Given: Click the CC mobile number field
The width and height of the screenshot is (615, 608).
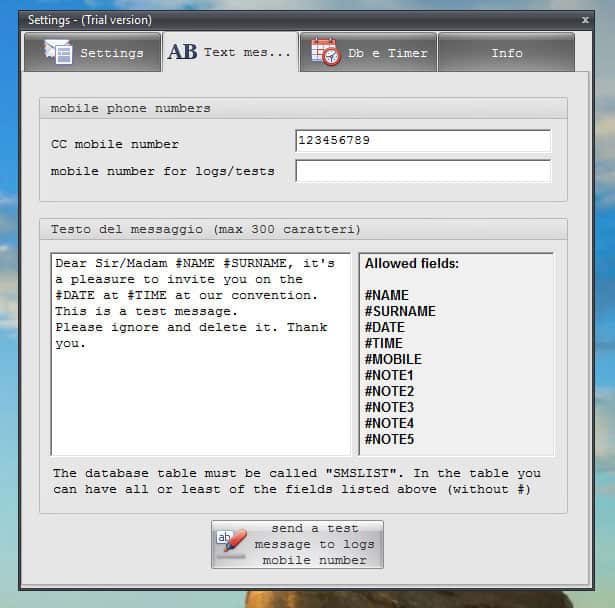Looking at the screenshot, I should pyautogui.click(x=422, y=141).
